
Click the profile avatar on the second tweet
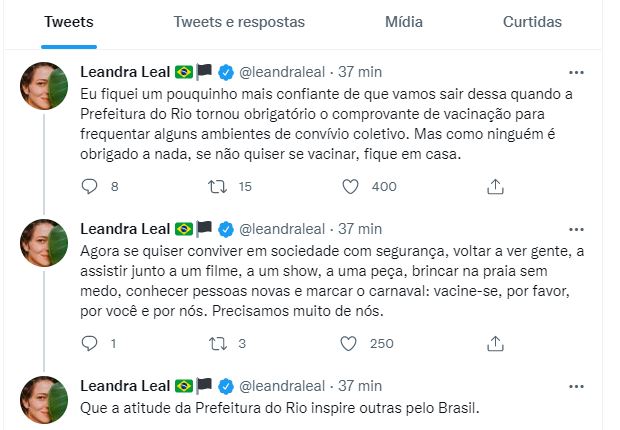pyautogui.click(x=44, y=241)
